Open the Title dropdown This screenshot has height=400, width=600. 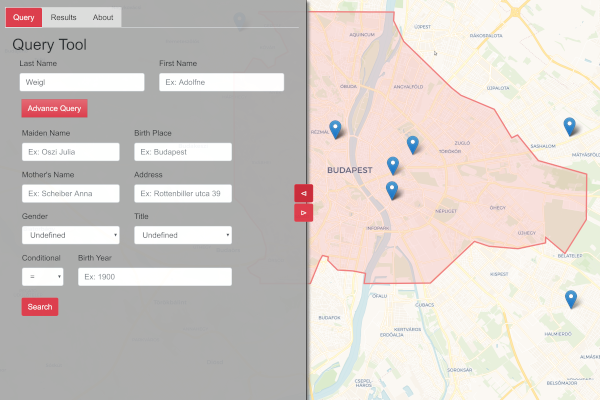click(183, 235)
